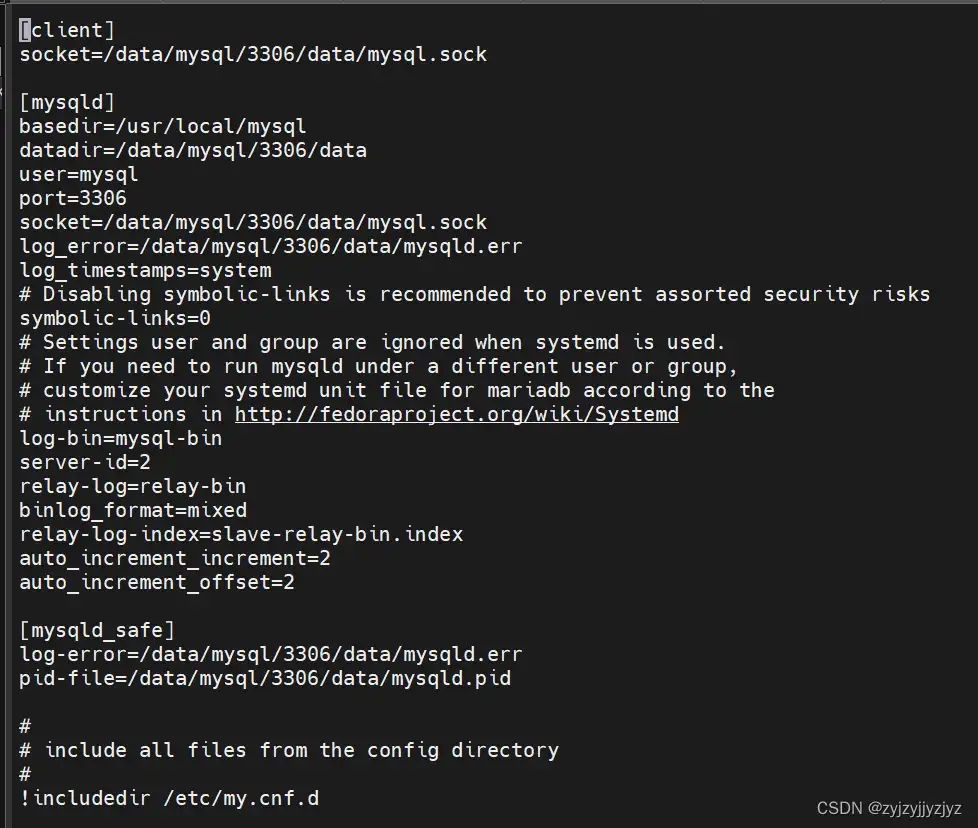Screen dimensions: 978x828
Task: Place cursor on the basedir=/usr/local/mysql line
Action: [162, 126]
